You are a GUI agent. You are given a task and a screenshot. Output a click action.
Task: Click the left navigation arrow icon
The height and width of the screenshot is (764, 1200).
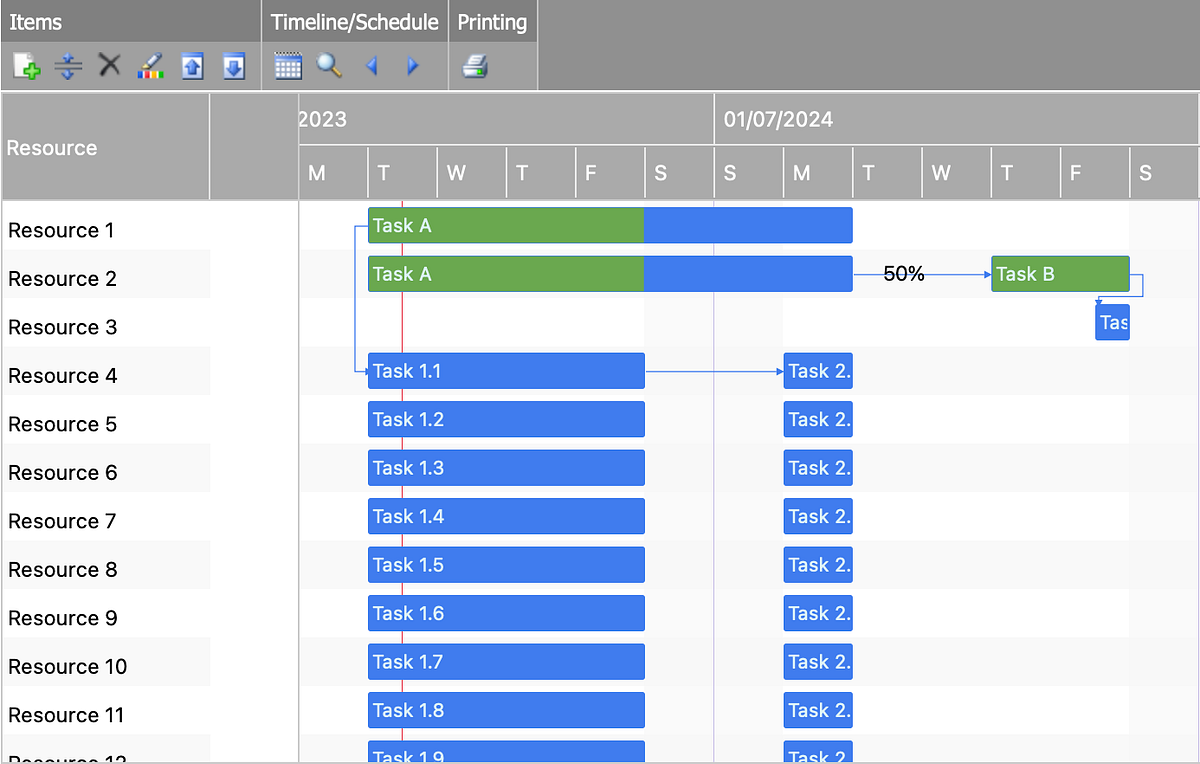point(371,65)
